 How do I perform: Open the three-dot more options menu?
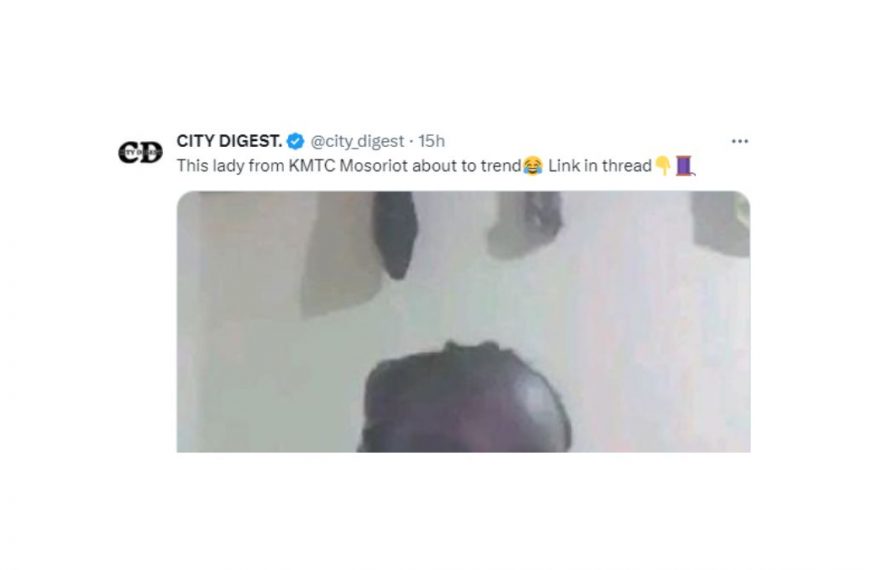click(740, 142)
